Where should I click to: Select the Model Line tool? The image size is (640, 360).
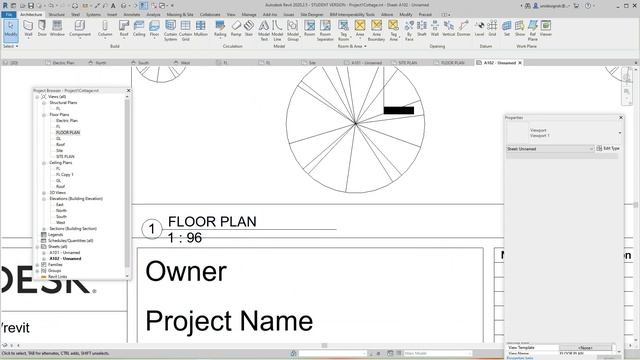point(277,31)
